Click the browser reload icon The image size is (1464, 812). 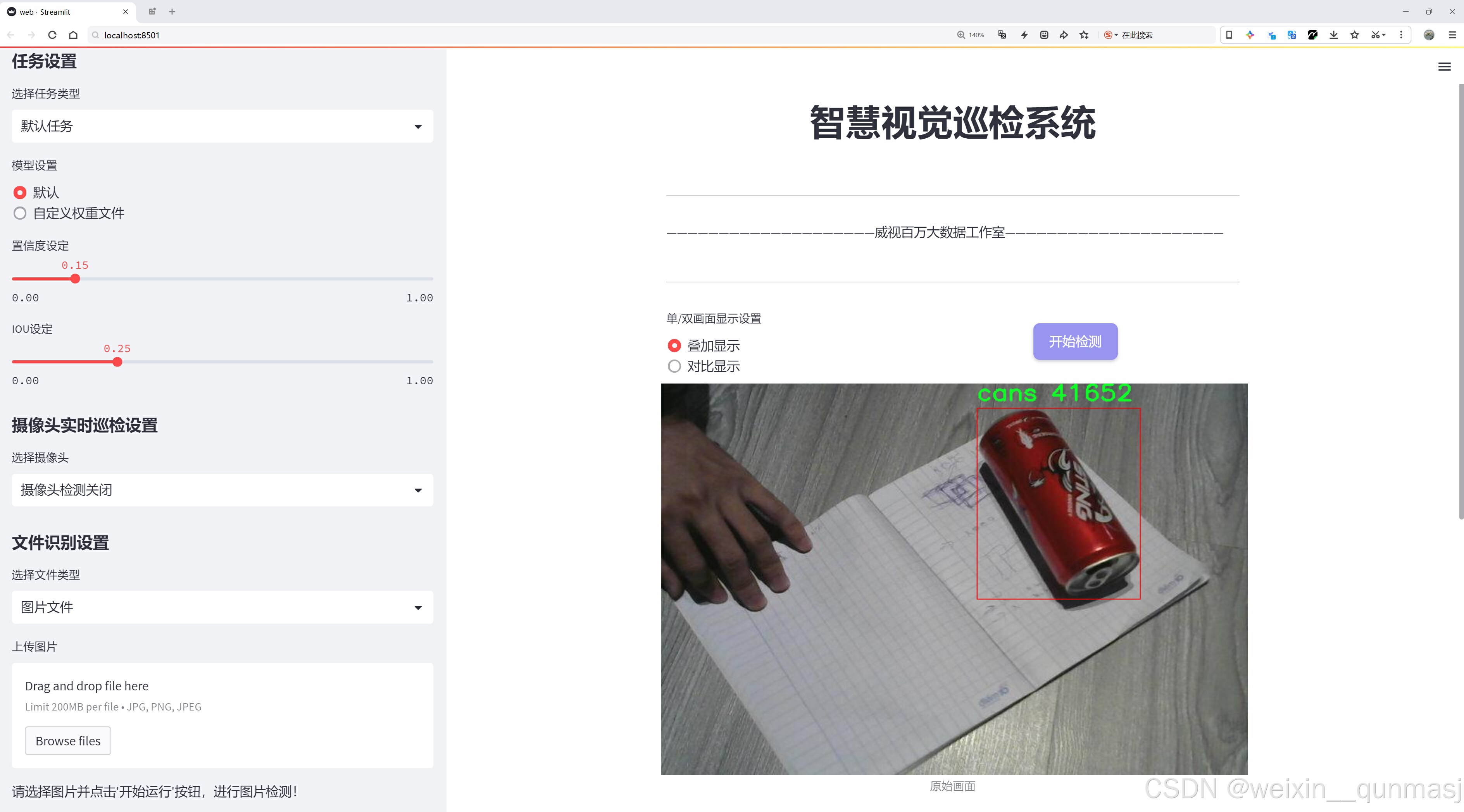(x=52, y=34)
